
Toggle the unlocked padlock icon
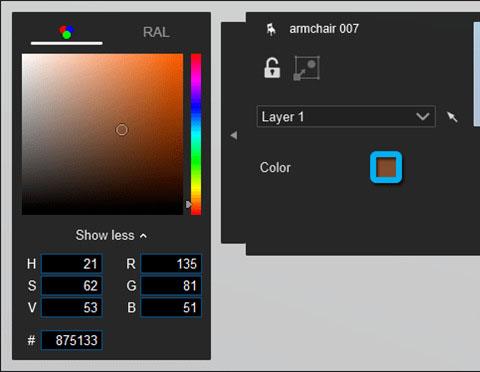(272, 68)
